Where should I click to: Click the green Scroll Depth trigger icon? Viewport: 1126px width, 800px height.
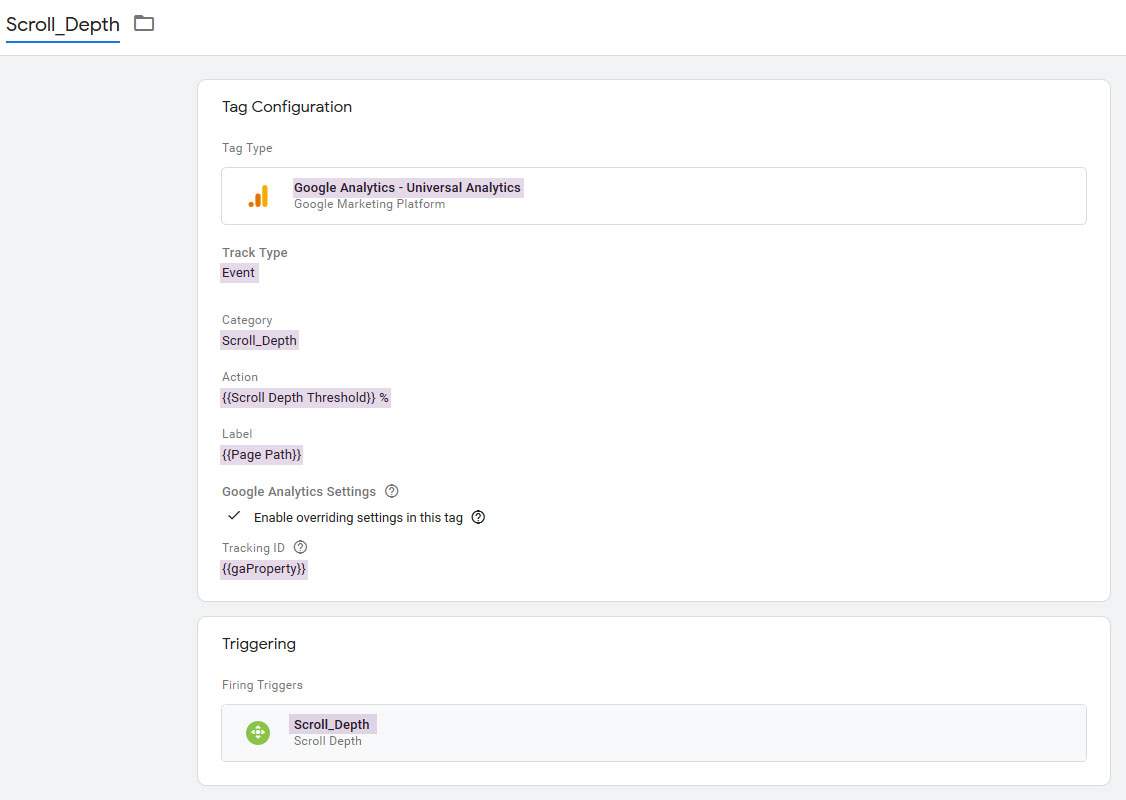pos(258,732)
